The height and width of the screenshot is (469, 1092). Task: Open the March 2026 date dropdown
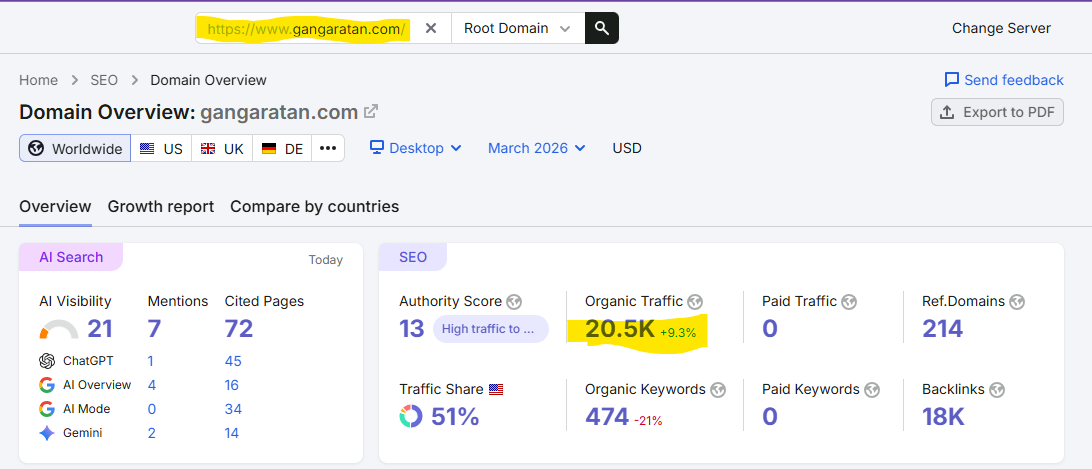coord(536,148)
